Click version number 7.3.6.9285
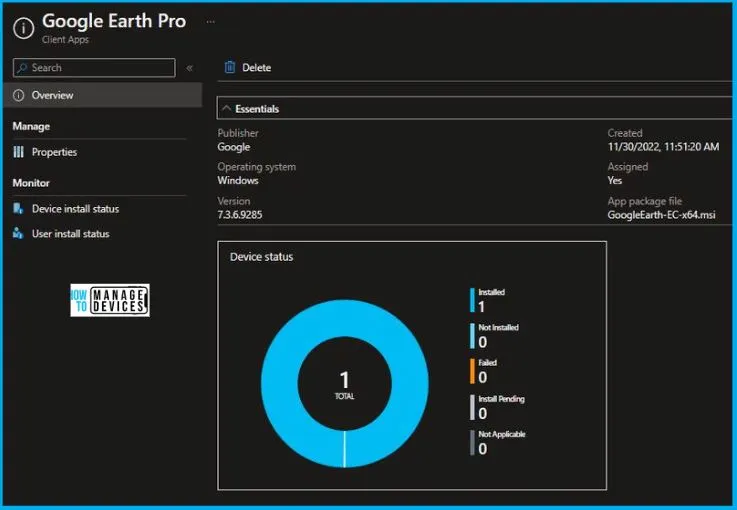737x510 pixels. (x=240, y=215)
